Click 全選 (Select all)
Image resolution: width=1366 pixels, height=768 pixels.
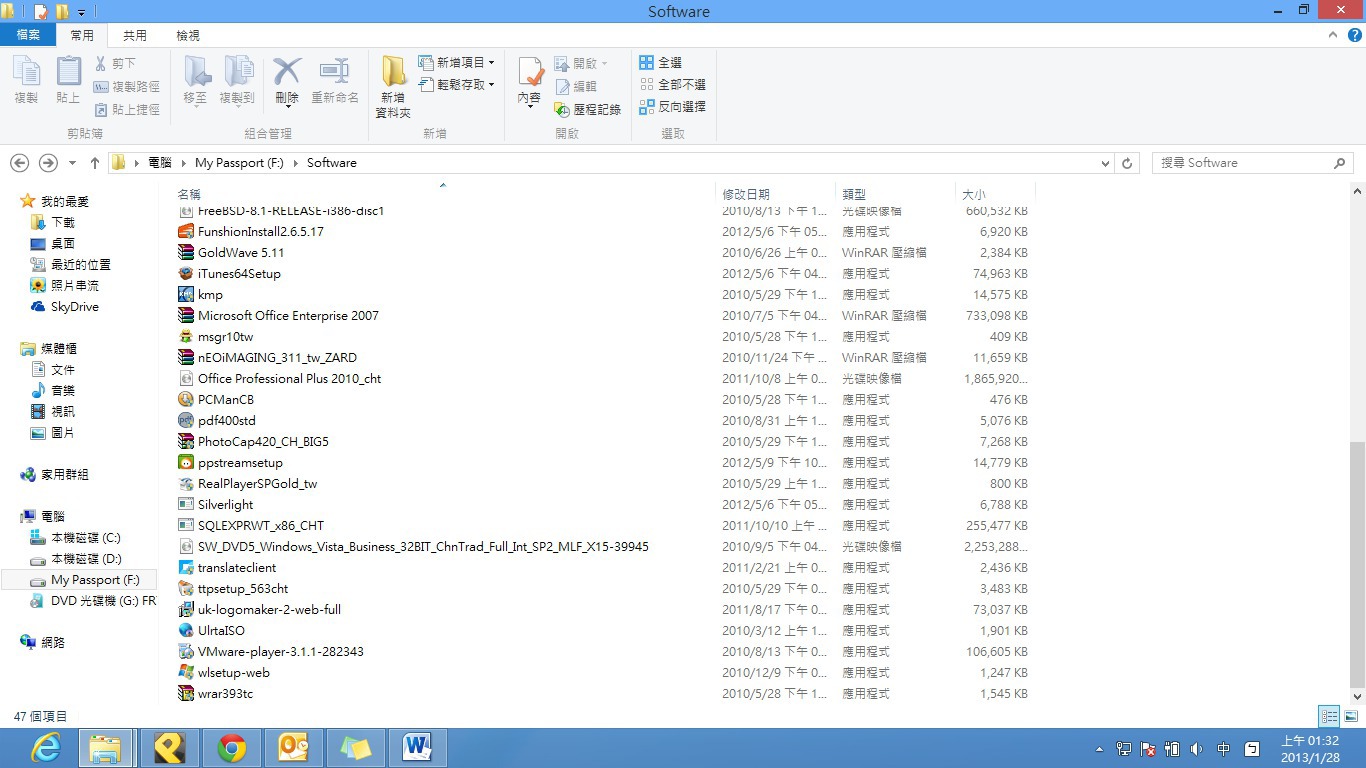pos(661,62)
